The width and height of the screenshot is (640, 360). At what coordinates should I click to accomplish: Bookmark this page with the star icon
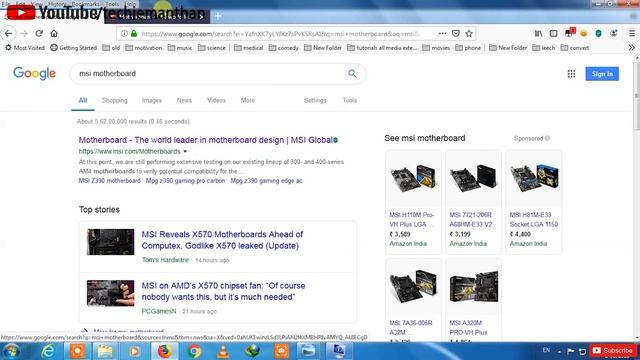(x=469, y=33)
